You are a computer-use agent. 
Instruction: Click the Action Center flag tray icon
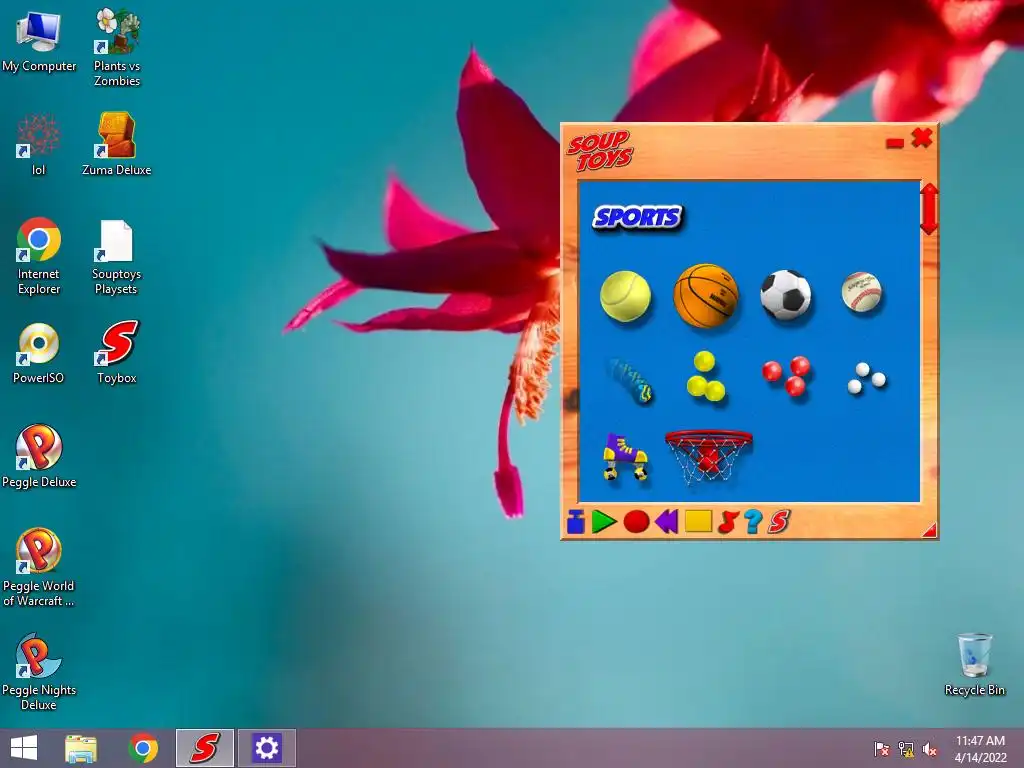tap(882, 749)
